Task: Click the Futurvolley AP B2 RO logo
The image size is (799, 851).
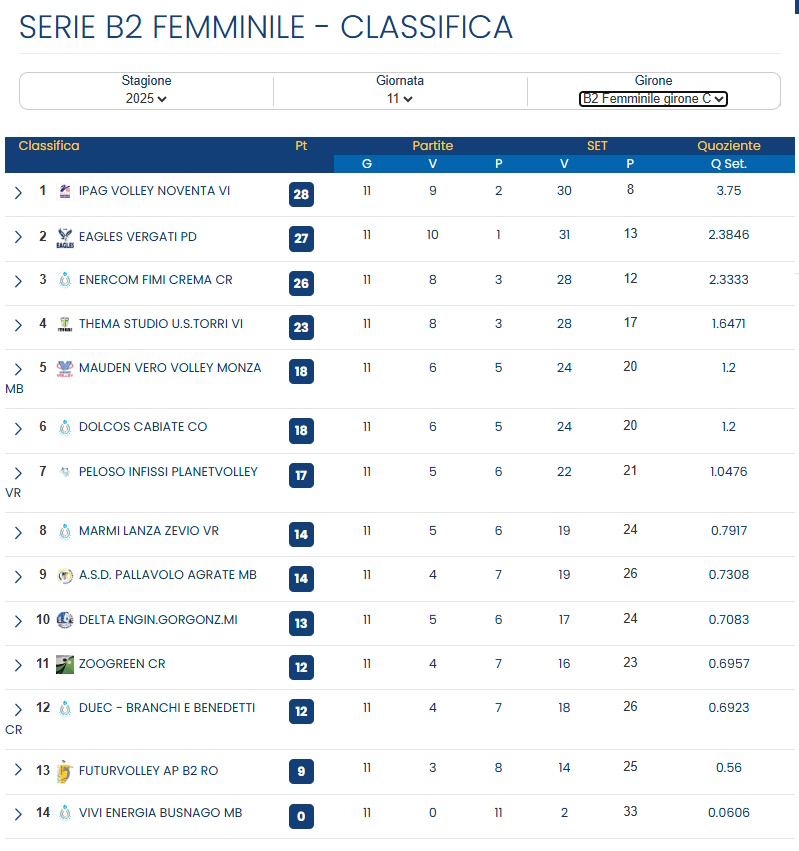Action: (x=65, y=771)
